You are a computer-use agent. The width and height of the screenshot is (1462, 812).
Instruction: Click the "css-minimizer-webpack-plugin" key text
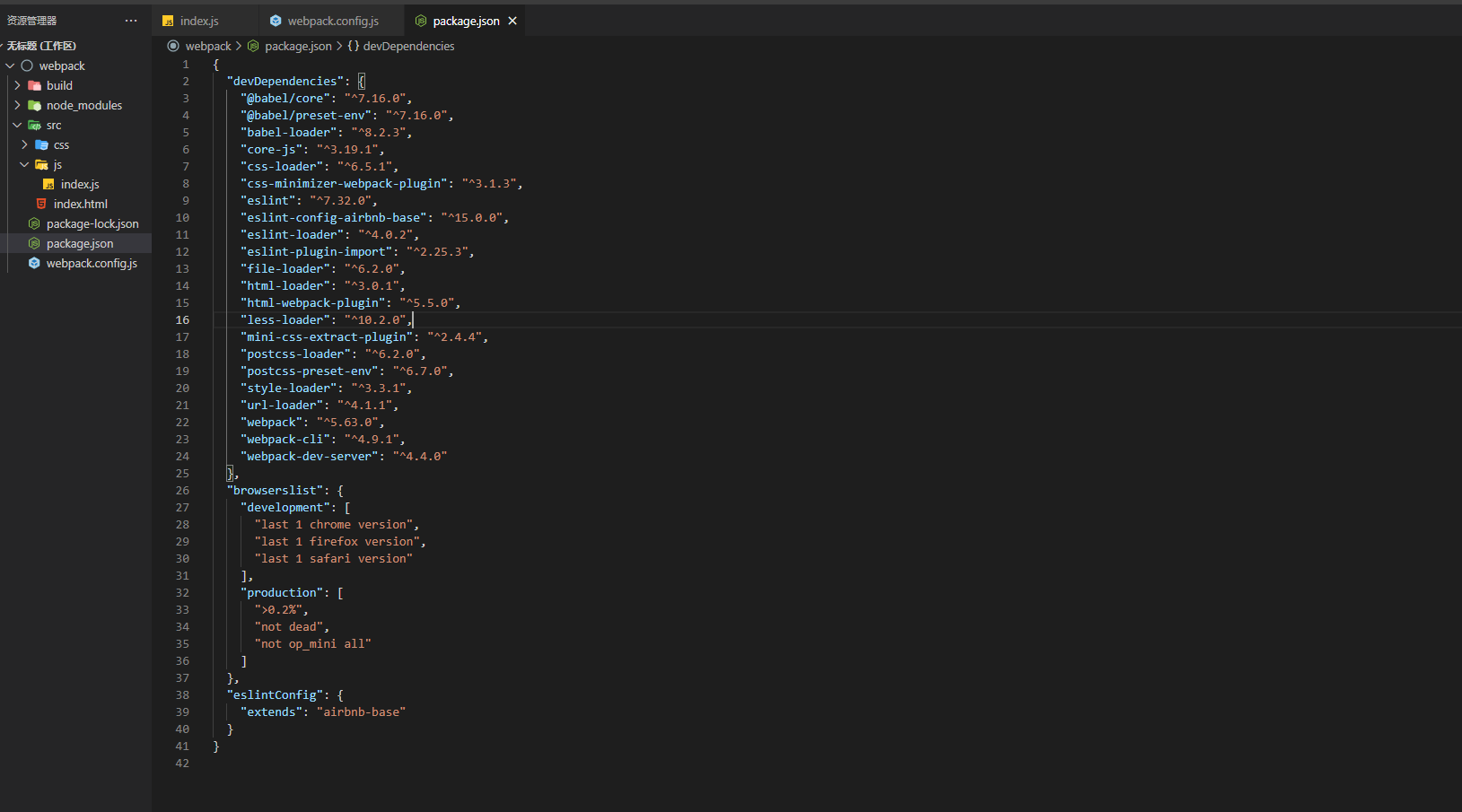tap(344, 183)
